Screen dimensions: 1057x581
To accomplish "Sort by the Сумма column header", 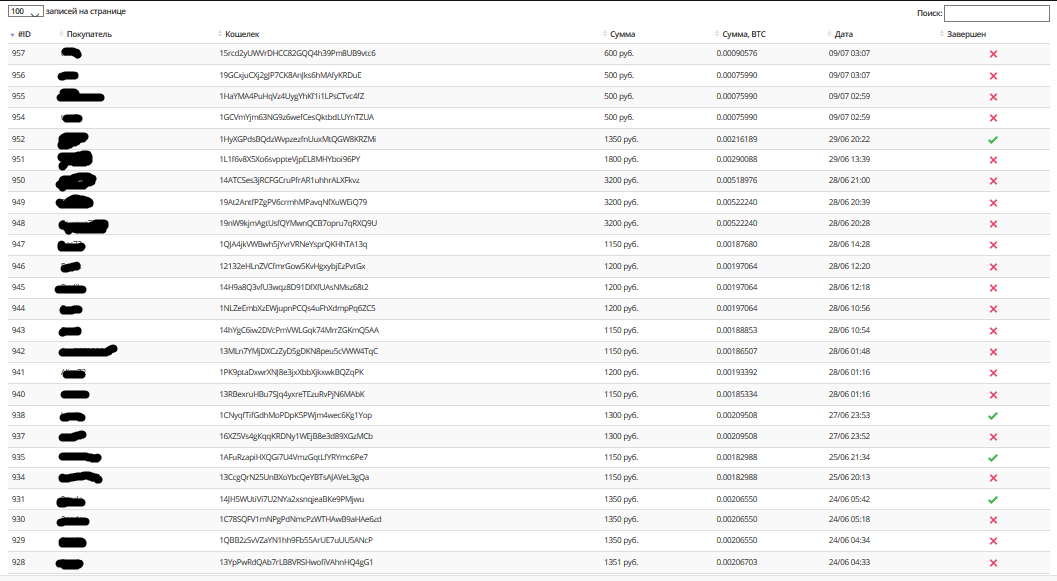I will 623,34.
